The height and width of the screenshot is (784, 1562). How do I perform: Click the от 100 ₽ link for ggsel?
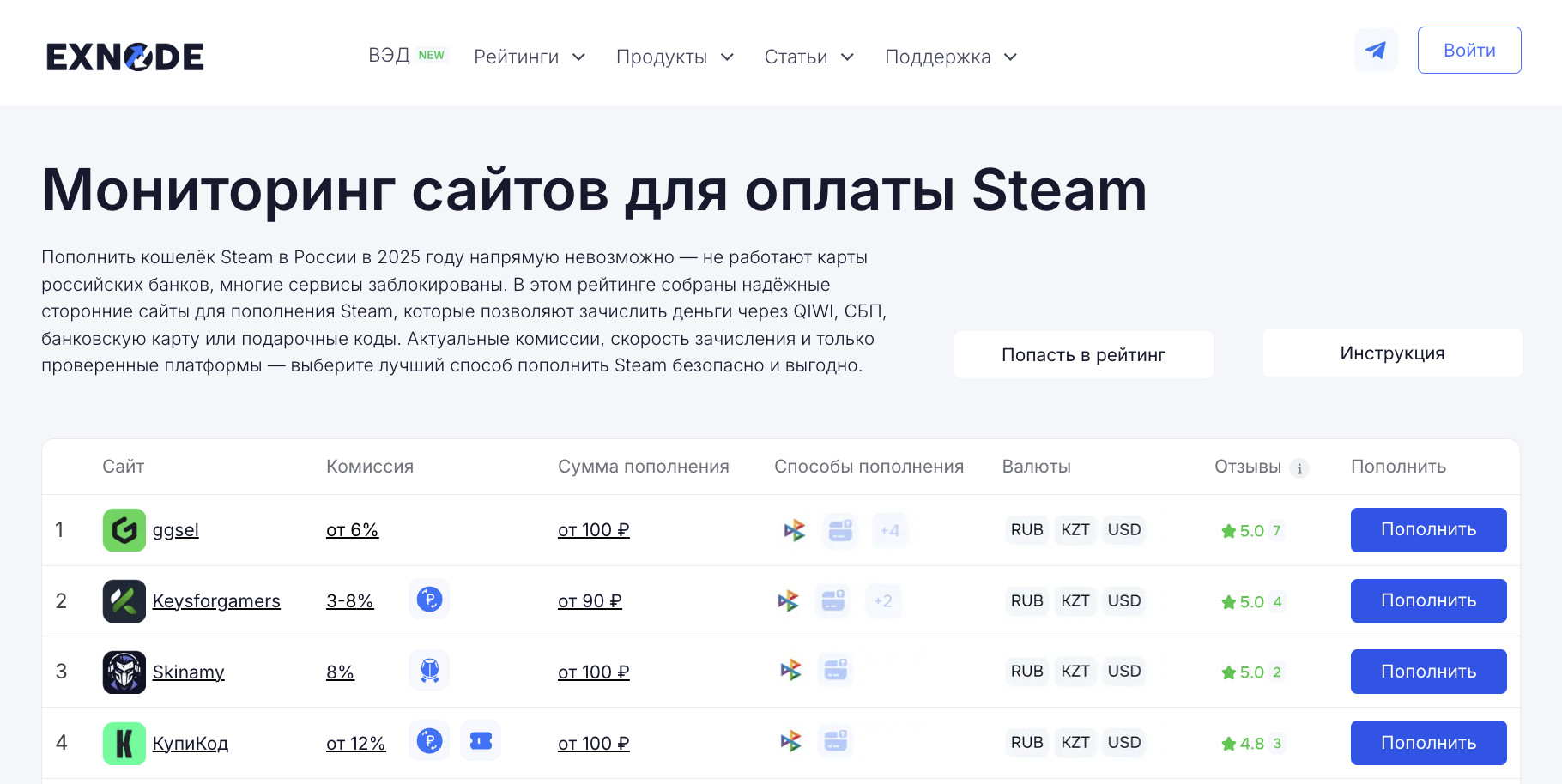tap(594, 530)
